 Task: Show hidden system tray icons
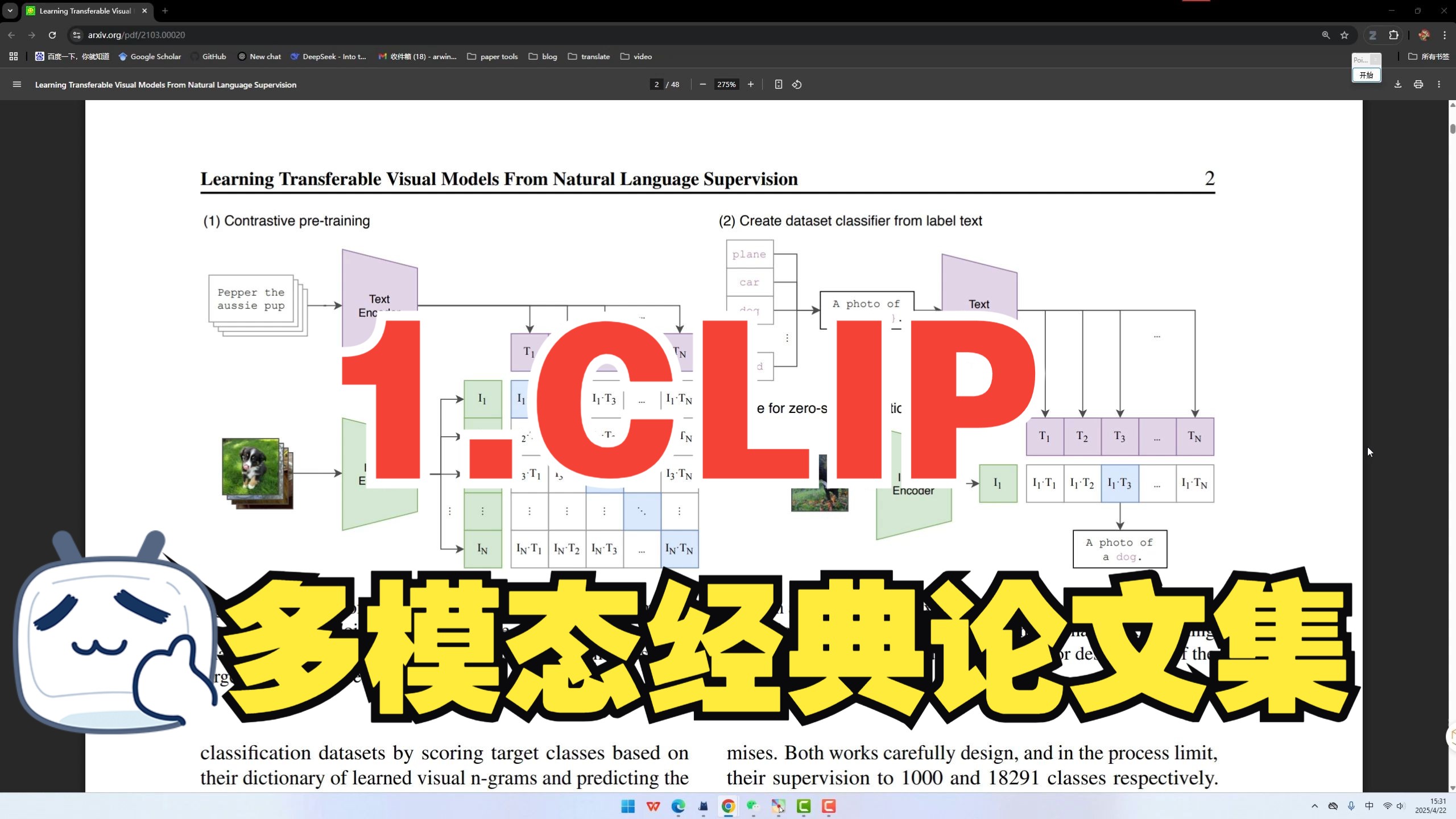pos(1314,806)
